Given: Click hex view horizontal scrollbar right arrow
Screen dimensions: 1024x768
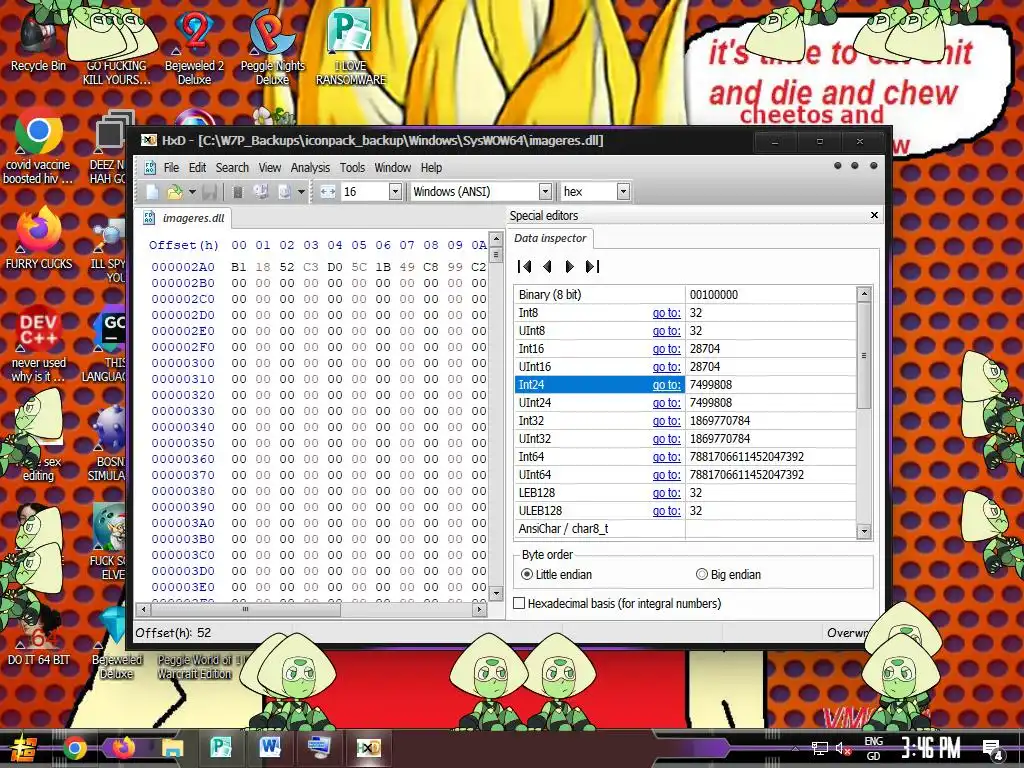Looking at the screenshot, I should click(x=479, y=609).
